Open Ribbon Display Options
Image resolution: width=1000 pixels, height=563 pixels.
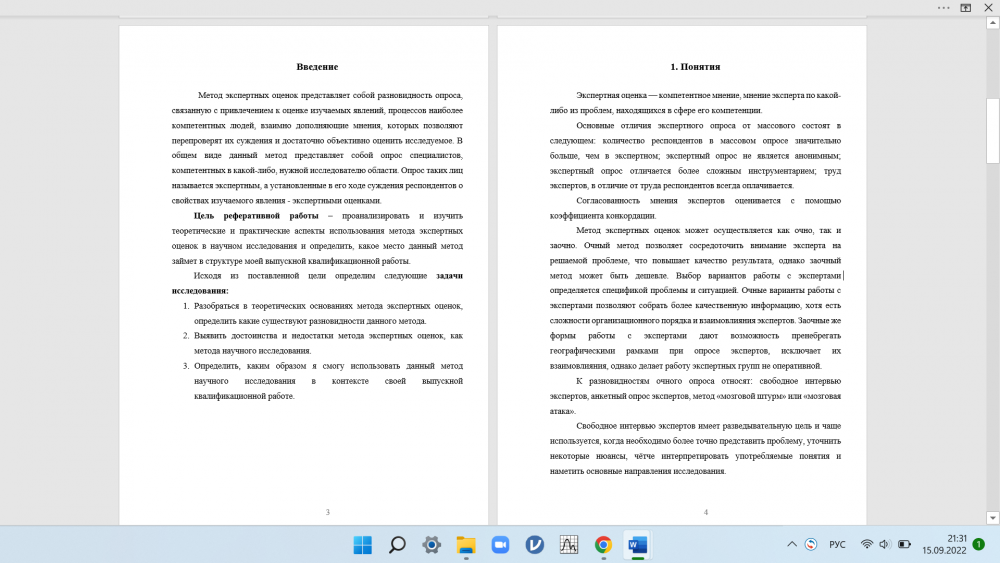pyautogui.click(x=966, y=7)
